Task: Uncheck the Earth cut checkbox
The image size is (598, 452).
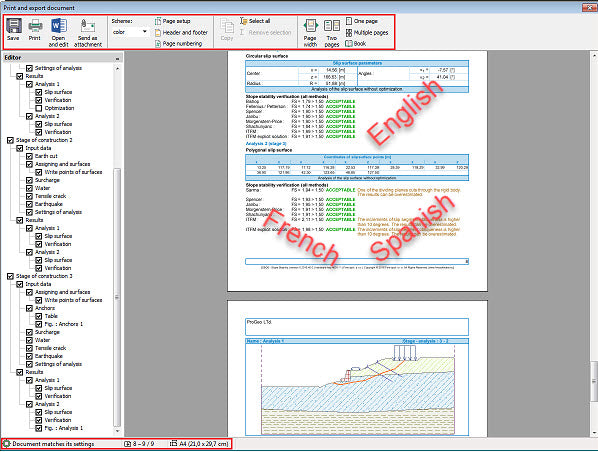Action: tap(29, 156)
